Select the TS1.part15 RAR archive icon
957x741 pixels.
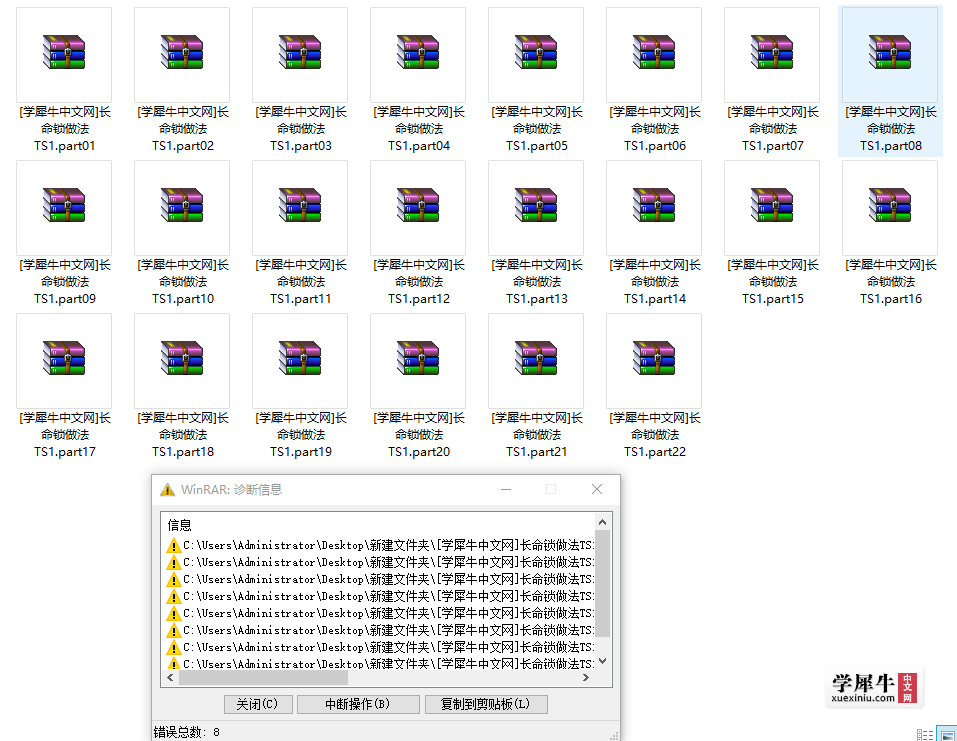(772, 204)
